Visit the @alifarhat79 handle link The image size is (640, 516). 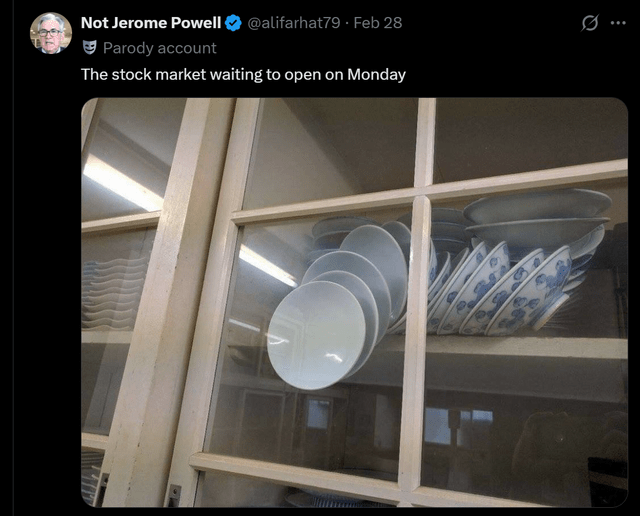point(294,23)
